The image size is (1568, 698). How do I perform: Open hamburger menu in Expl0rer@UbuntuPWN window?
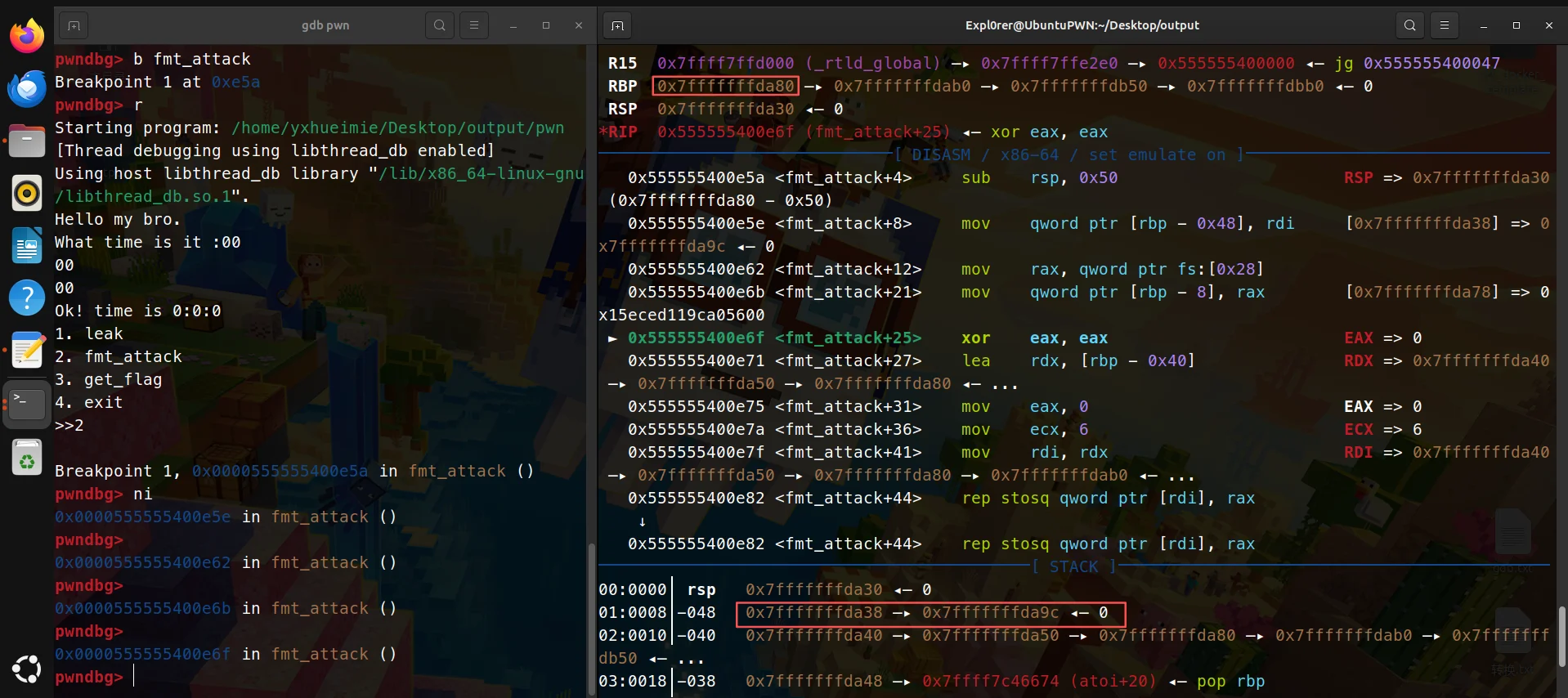(1445, 25)
